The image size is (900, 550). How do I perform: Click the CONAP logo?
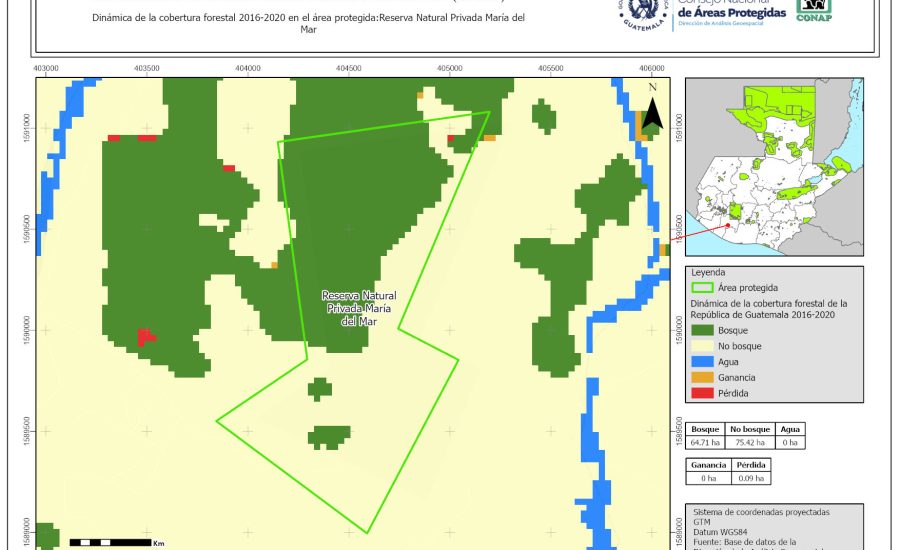pyautogui.click(x=813, y=10)
